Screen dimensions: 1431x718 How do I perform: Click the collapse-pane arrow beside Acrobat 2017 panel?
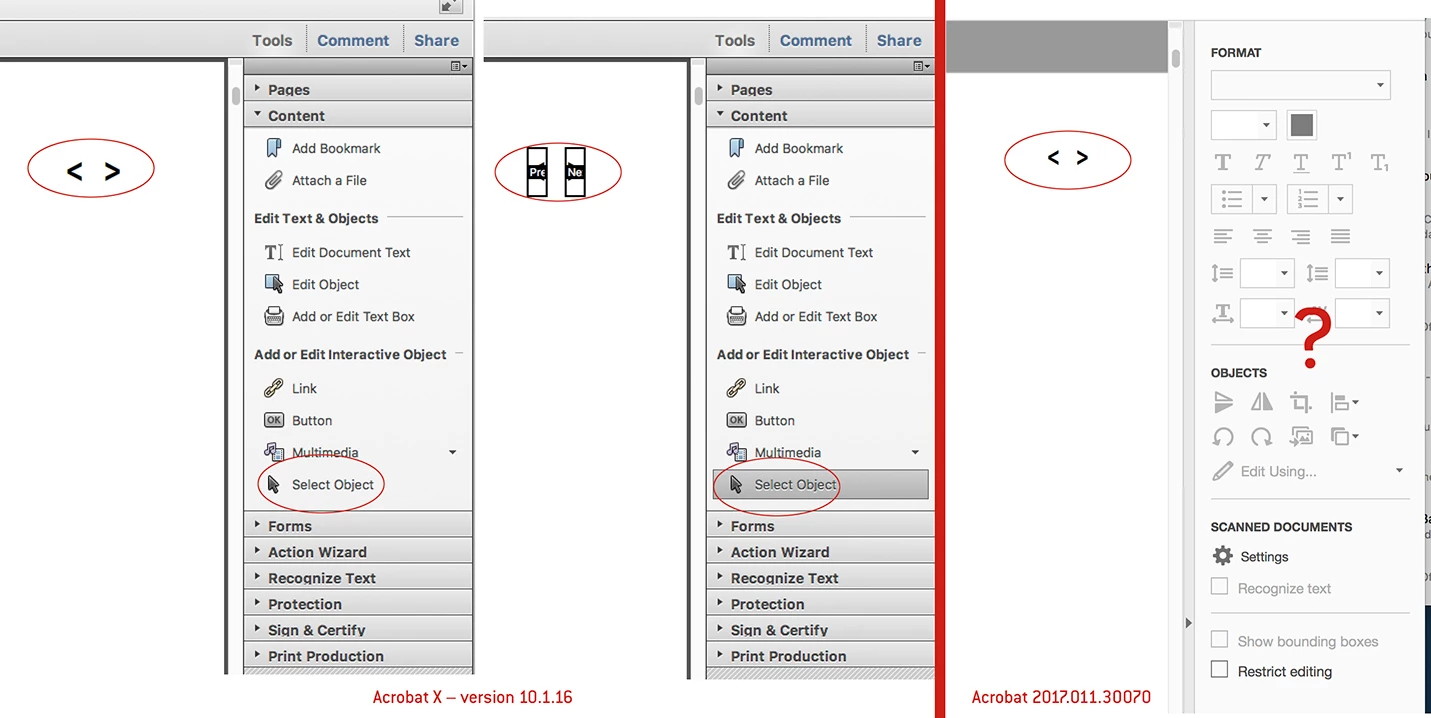[x=1188, y=623]
